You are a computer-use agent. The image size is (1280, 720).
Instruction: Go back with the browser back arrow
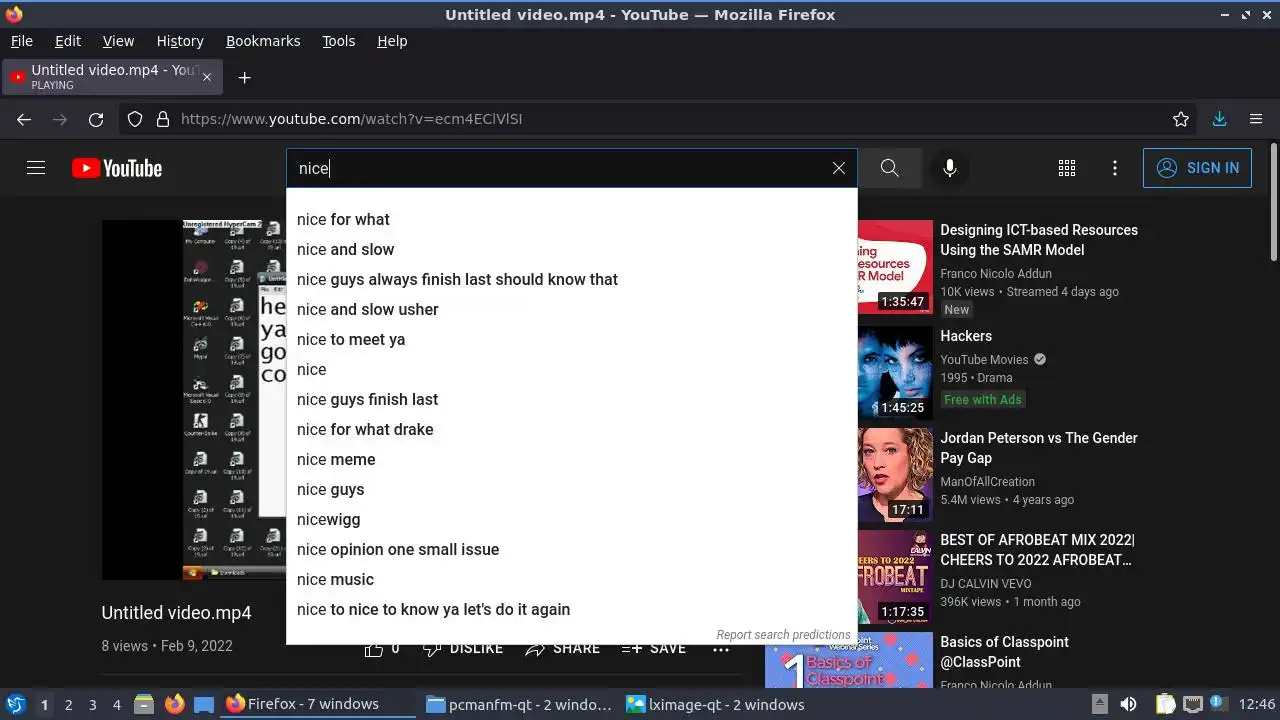(x=24, y=119)
